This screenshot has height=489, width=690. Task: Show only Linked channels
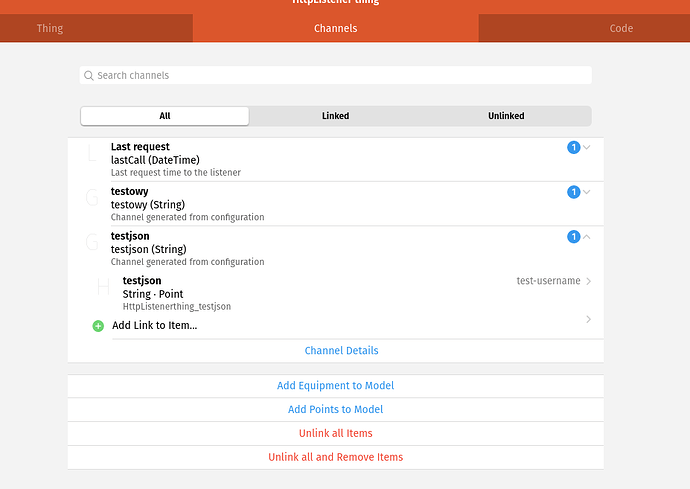tap(335, 116)
